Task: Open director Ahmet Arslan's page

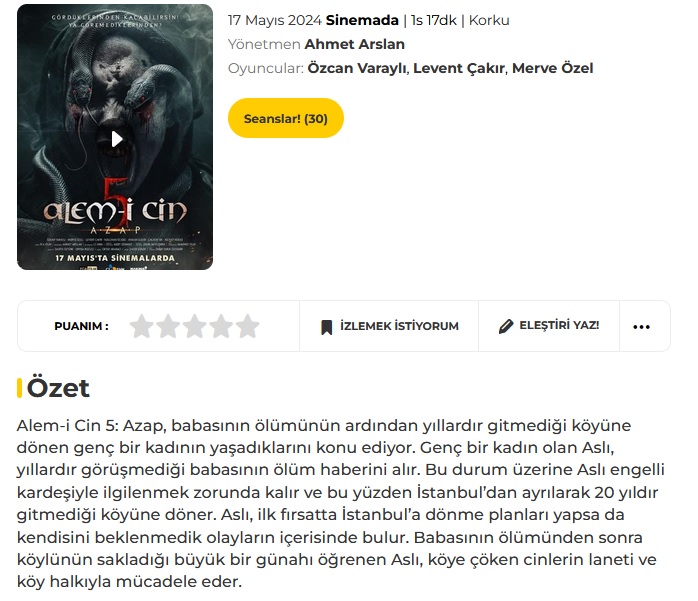Action: click(354, 44)
